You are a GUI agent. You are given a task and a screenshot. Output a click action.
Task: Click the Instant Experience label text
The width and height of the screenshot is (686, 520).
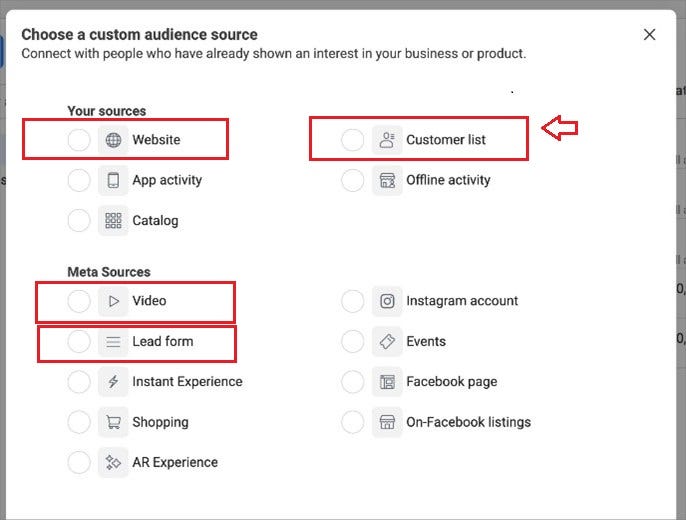click(187, 382)
